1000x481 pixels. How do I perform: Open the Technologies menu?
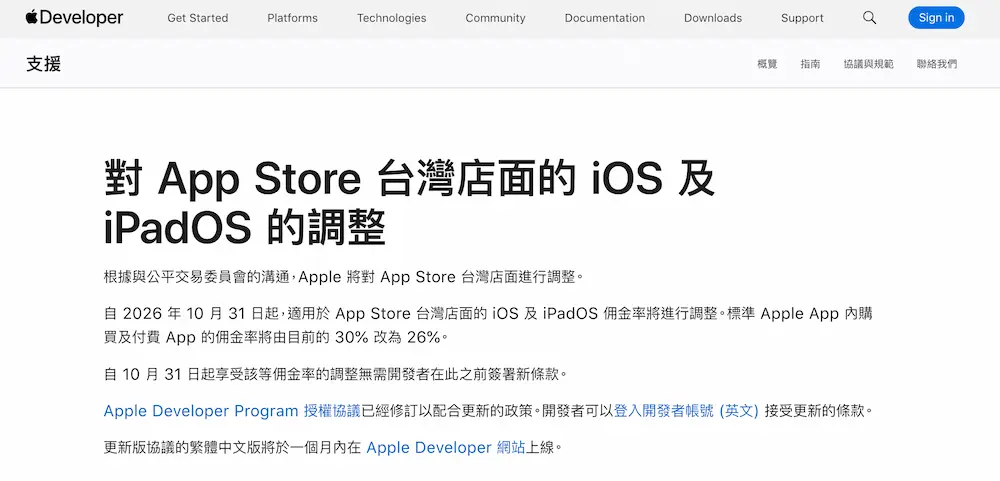(392, 18)
